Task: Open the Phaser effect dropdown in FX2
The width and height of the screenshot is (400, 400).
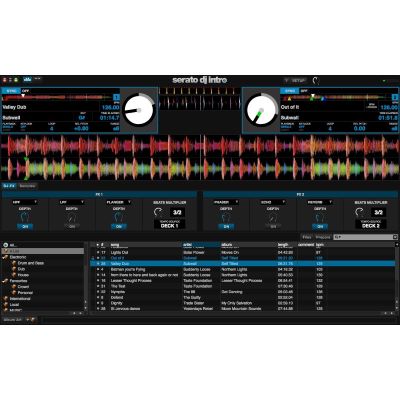Action: [226, 202]
